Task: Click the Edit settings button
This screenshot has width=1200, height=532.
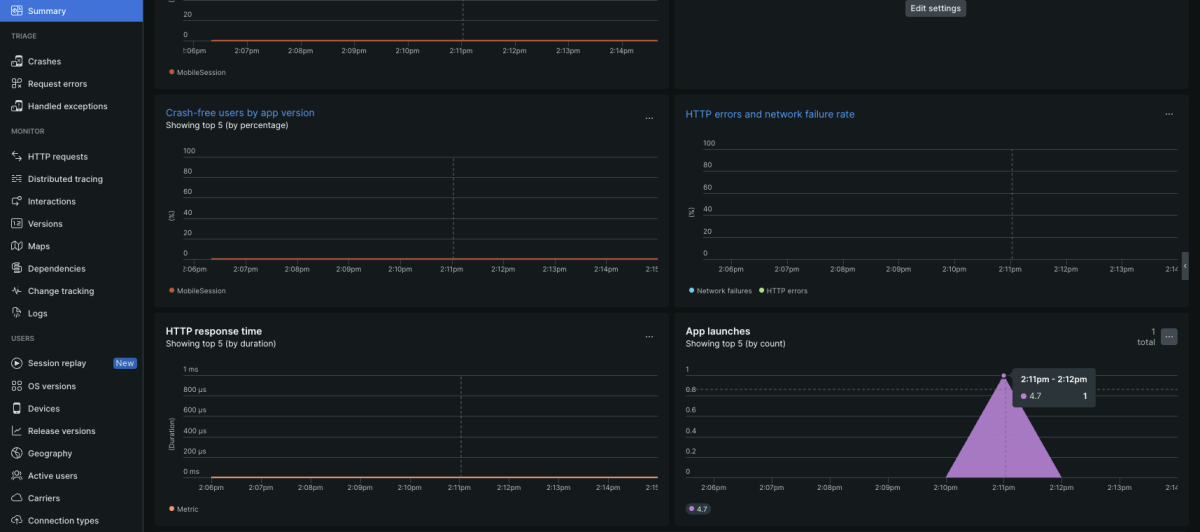Action: tap(936, 8)
